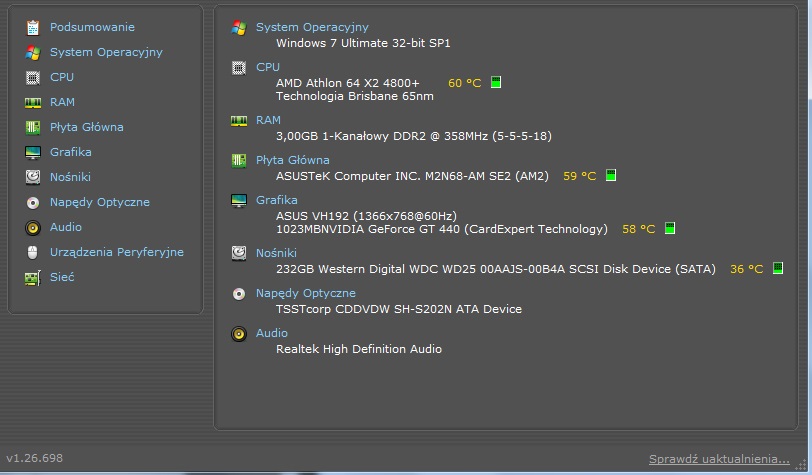The height and width of the screenshot is (475, 812).
Task: Click the green temperature indicator beside 58 °C
Action: [670, 228]
